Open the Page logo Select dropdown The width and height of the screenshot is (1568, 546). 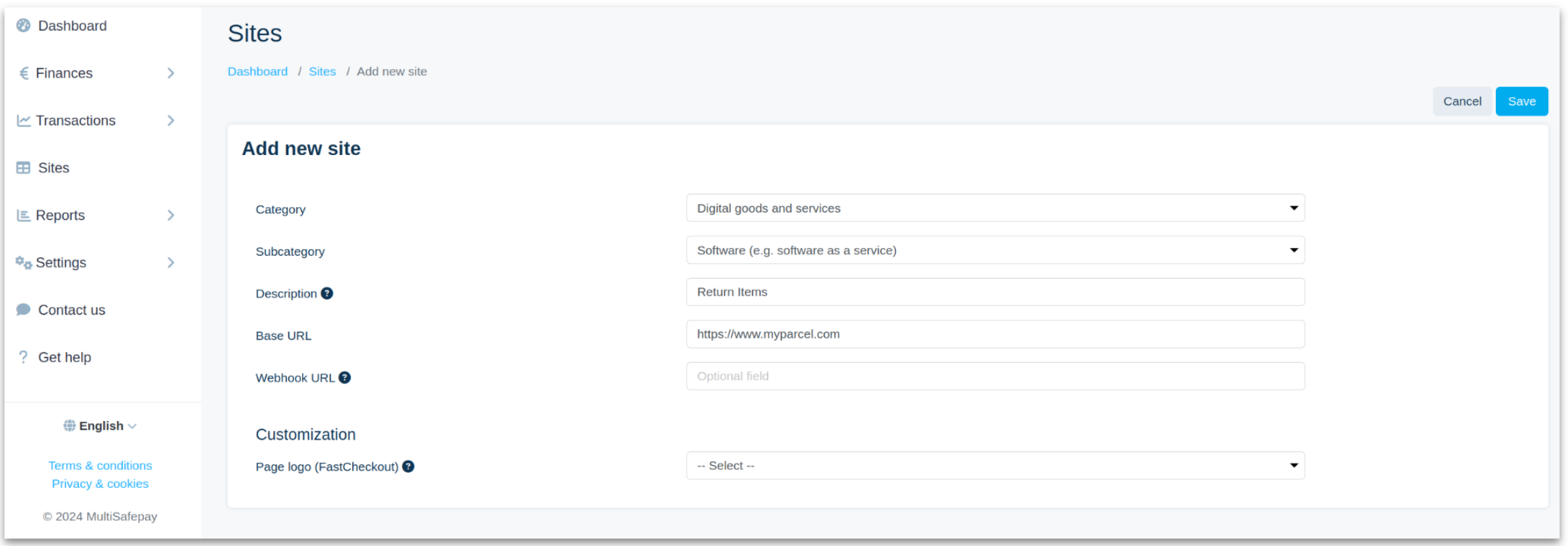pyautogui.click(x=995, y=466)
